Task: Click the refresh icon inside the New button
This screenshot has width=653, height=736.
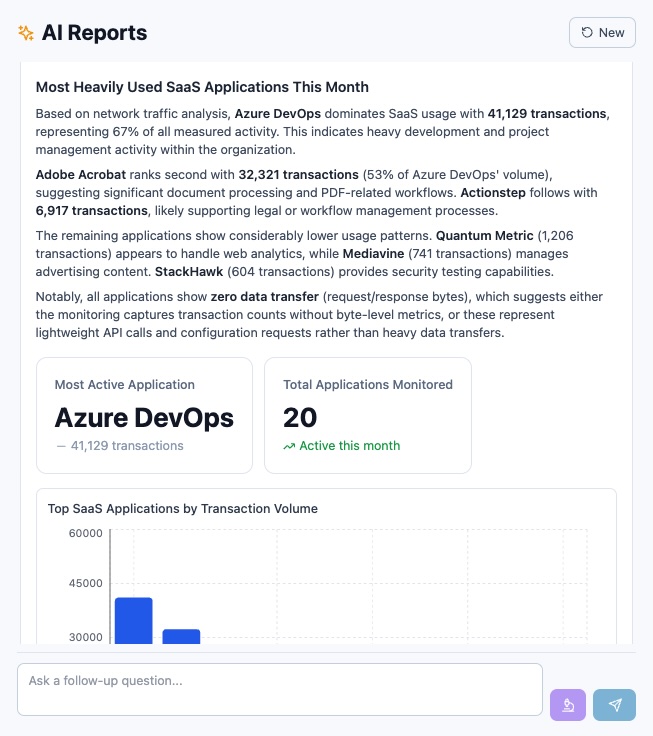Action: [587, 32]
